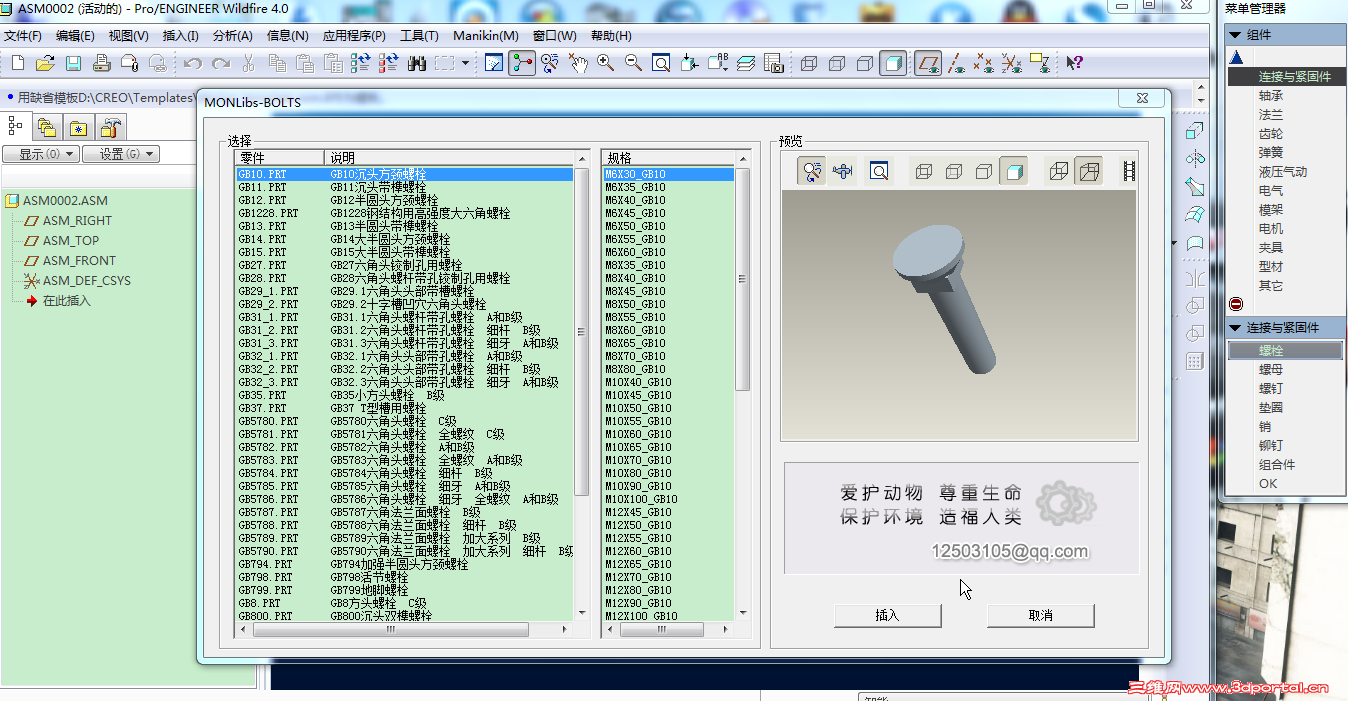Click the red stop icon in menu manager
This screenshot has width=1348, height=701.
(x=1236, y=304)
